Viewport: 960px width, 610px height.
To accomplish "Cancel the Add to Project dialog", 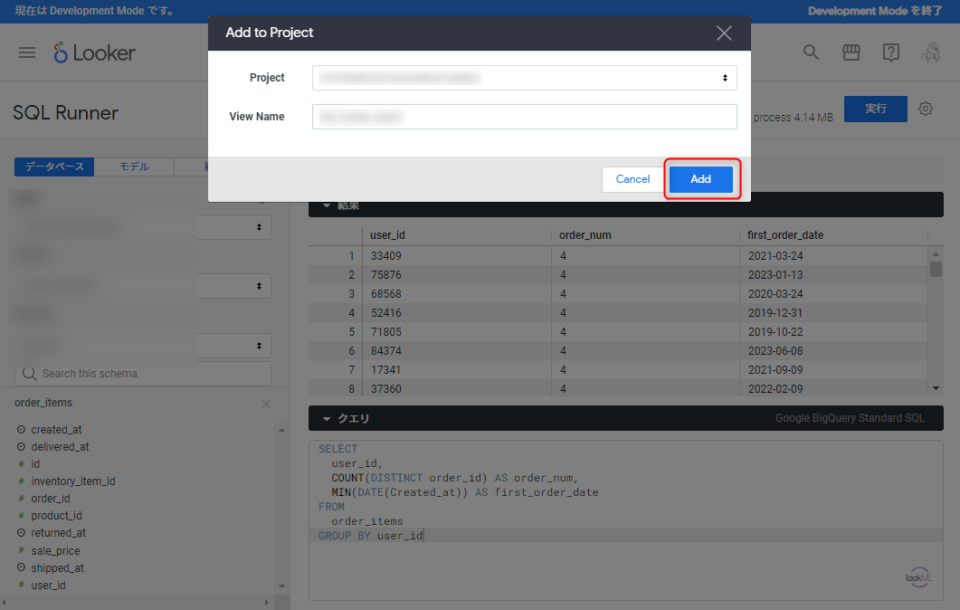I will (632, 179).
